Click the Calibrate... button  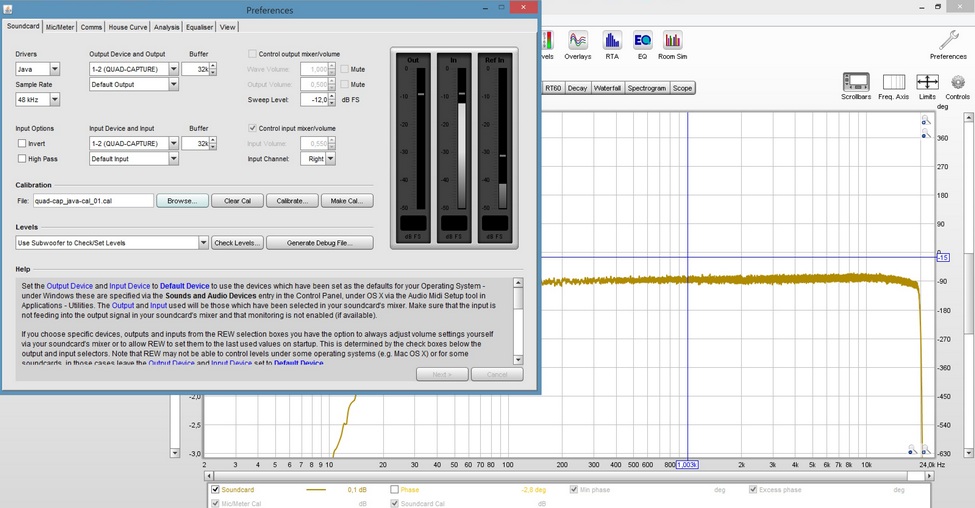[292, 201]
